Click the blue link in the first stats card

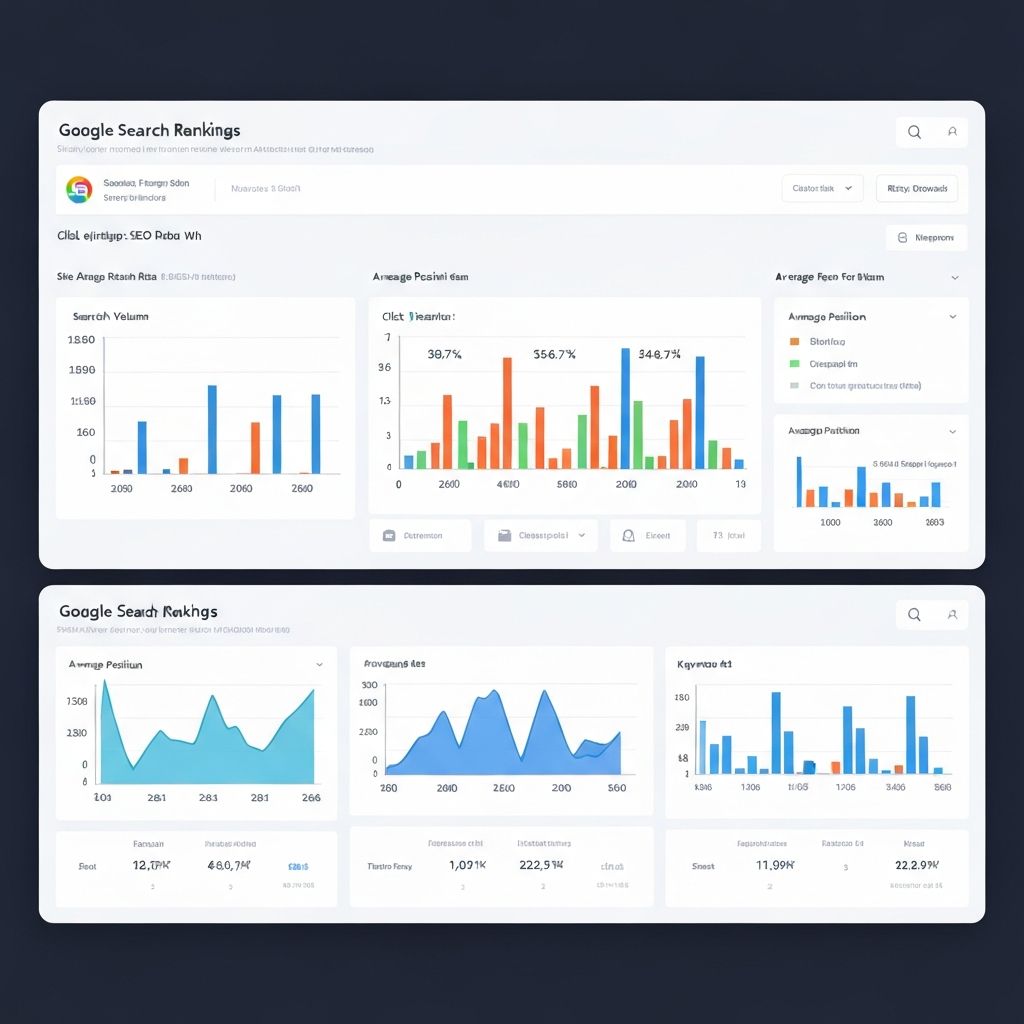pyautogui.click(x=298, y=867)
